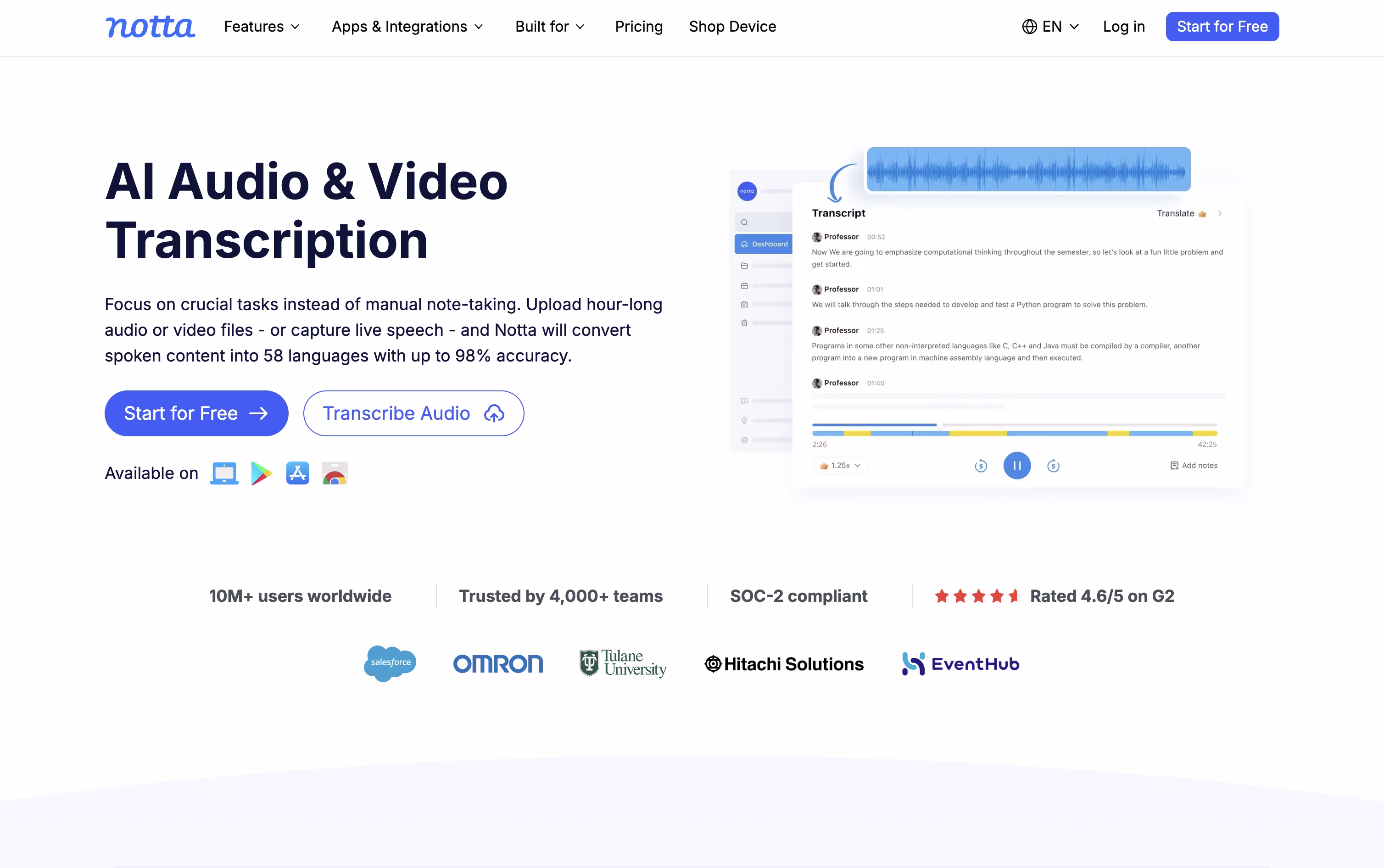Viewport: 1384px width, 868px height.
Task: Click the chevron next to Translate
Action: [x=1220, y=213]
